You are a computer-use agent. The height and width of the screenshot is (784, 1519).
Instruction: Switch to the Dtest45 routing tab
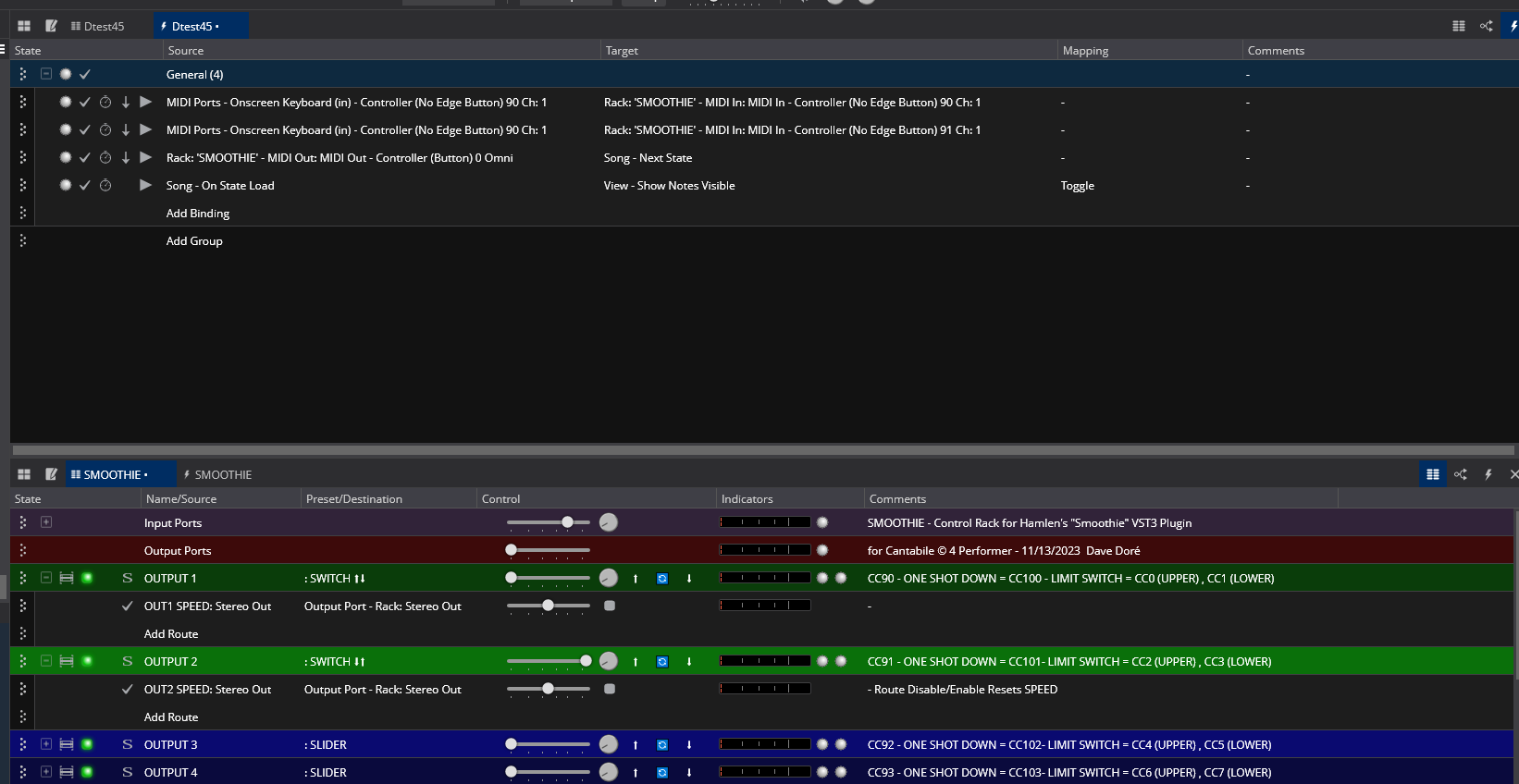pos(97,26)
